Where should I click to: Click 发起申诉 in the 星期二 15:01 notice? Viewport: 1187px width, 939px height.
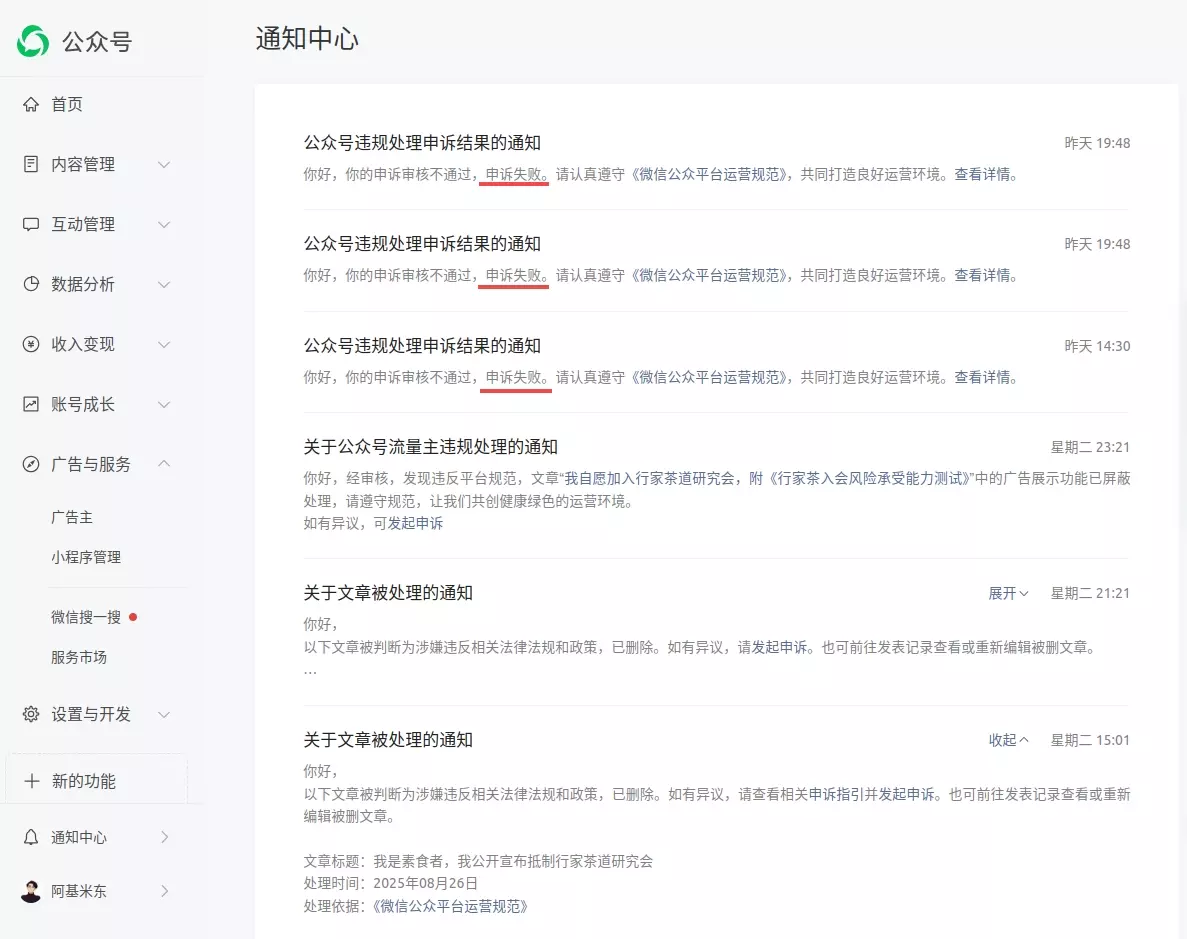(x=906, y=794)
